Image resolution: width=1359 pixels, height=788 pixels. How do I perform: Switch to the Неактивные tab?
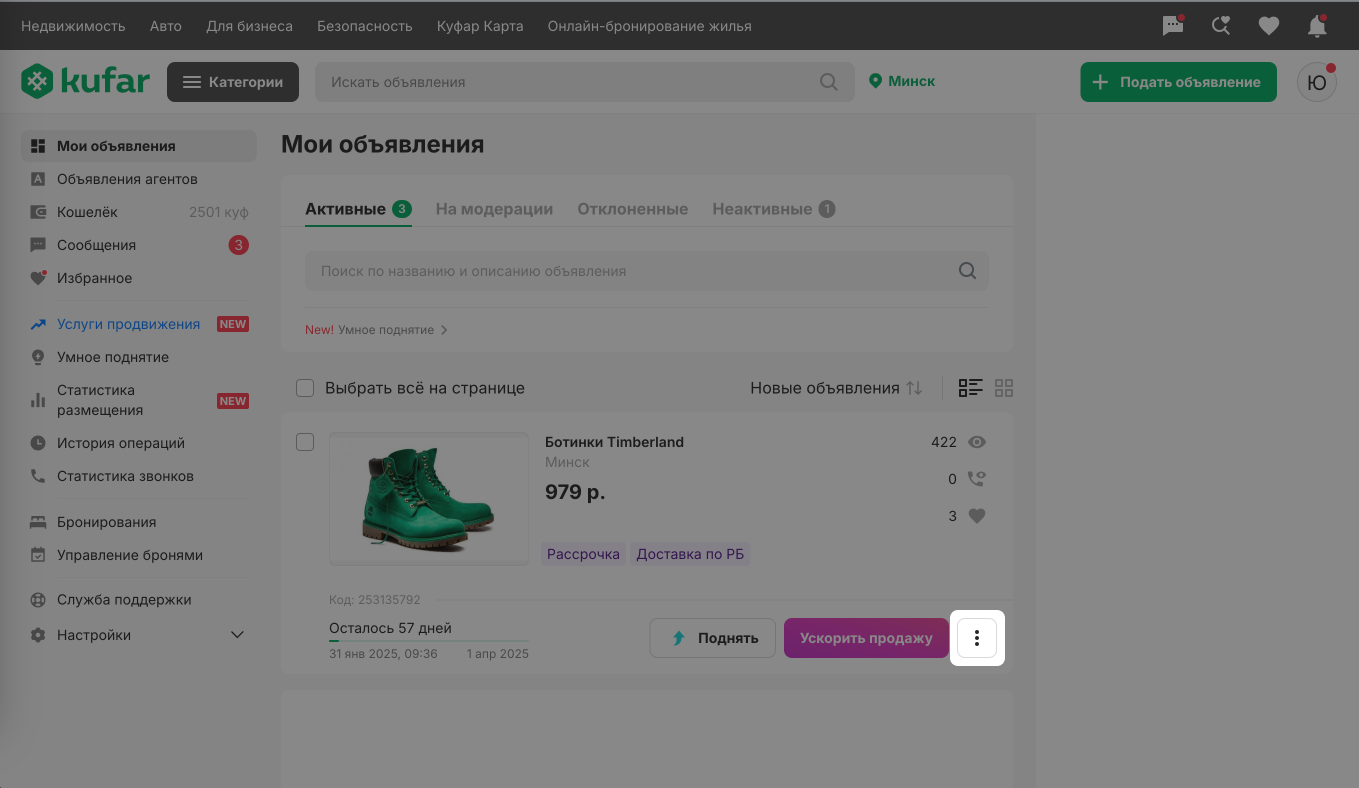click(x=773, y=209)
